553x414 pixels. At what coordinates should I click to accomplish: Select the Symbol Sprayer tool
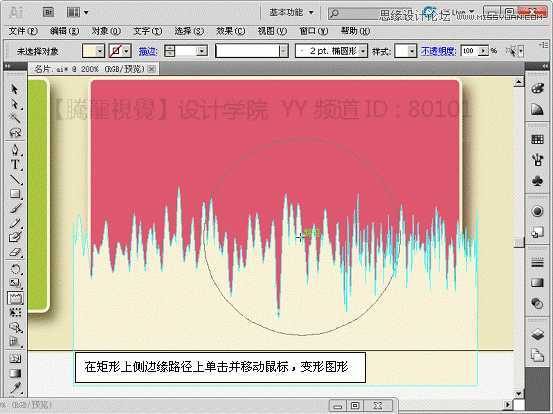(15, 327)
